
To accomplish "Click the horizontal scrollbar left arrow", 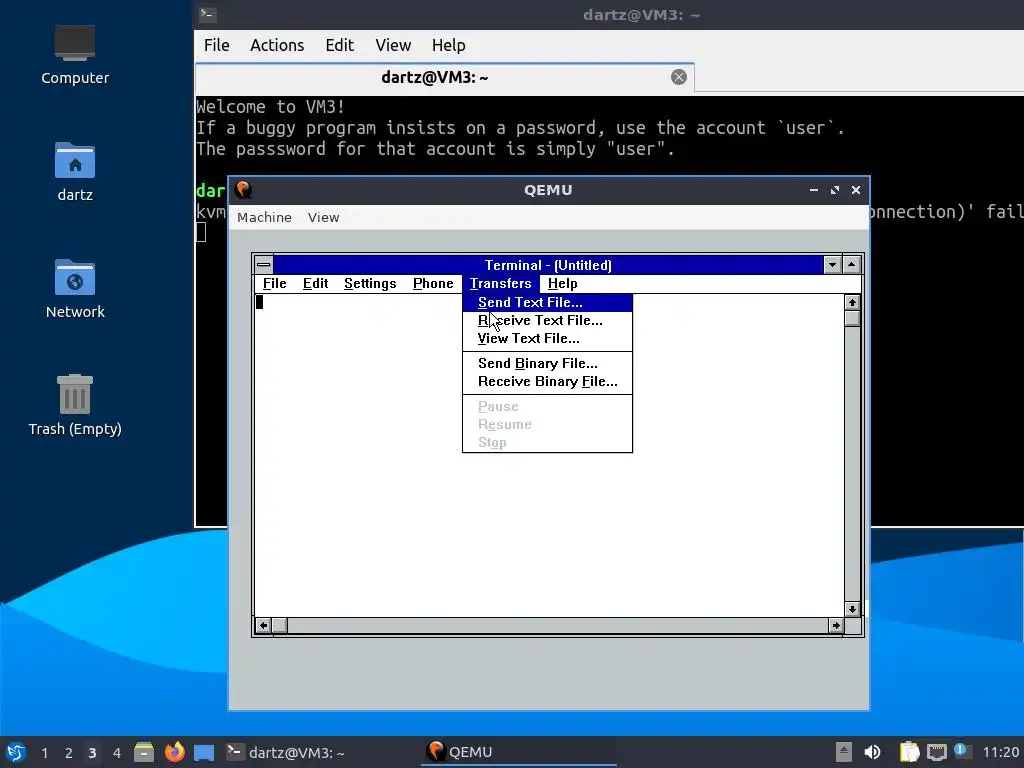I will (263, 625).
